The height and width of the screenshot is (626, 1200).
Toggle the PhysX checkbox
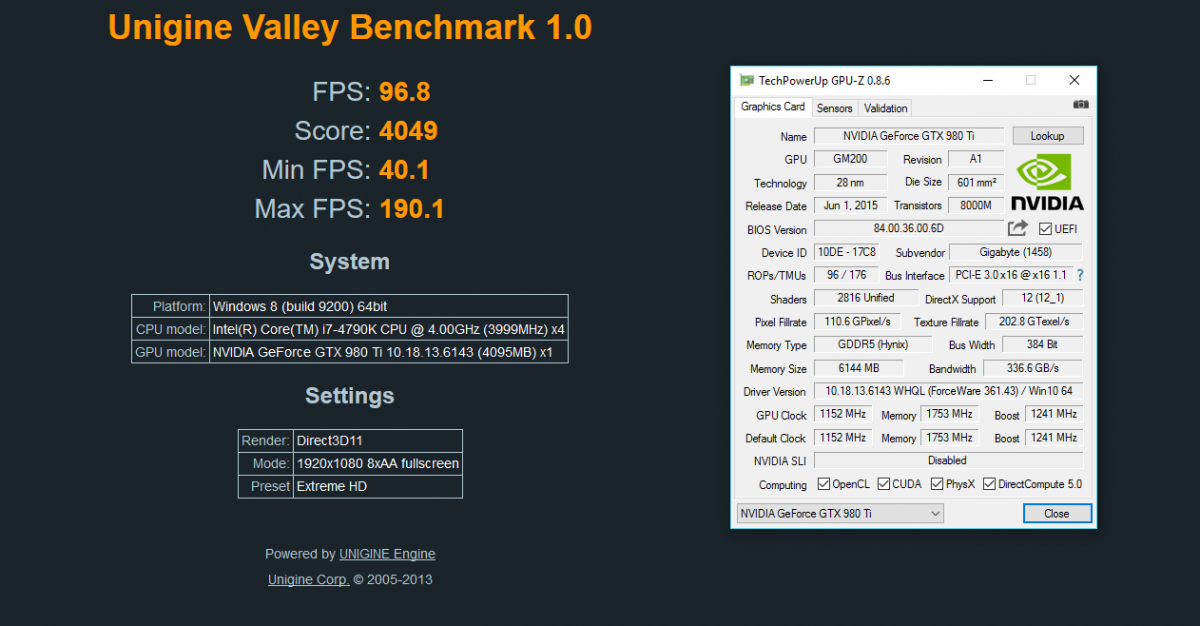click(x=937, y=484)
